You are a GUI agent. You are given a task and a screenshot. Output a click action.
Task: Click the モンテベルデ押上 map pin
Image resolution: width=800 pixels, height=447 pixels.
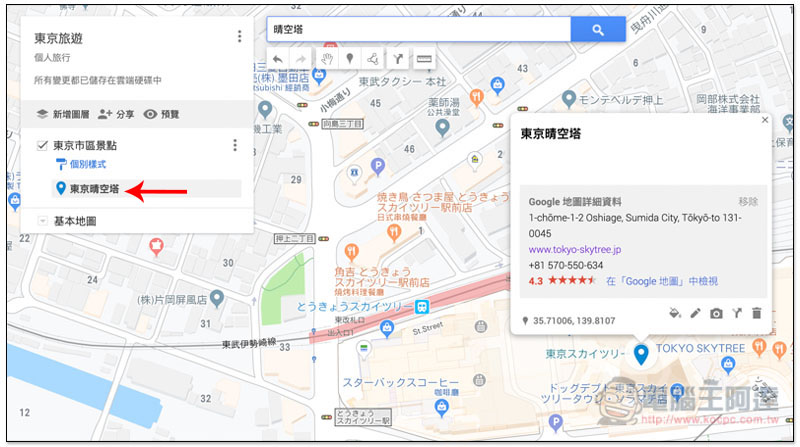coord(569,98)
